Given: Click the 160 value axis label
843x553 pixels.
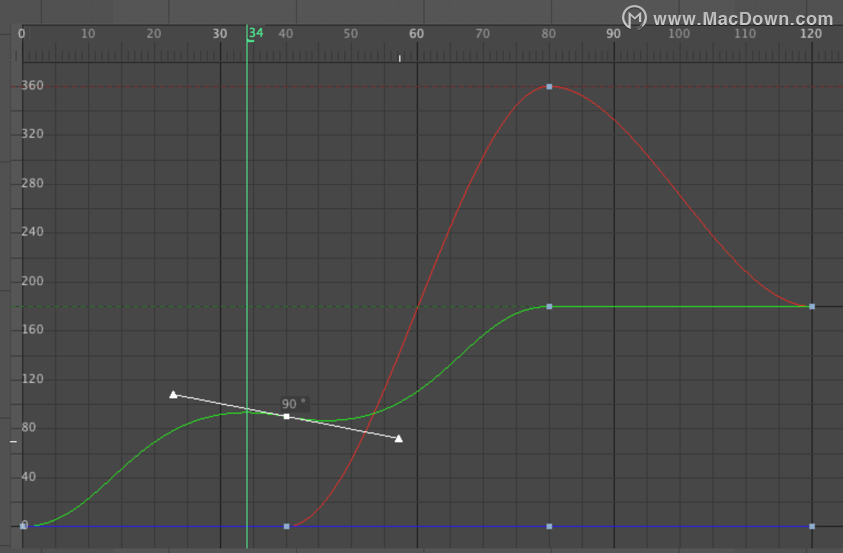Looking at the screenshot, I should (32, 329).
